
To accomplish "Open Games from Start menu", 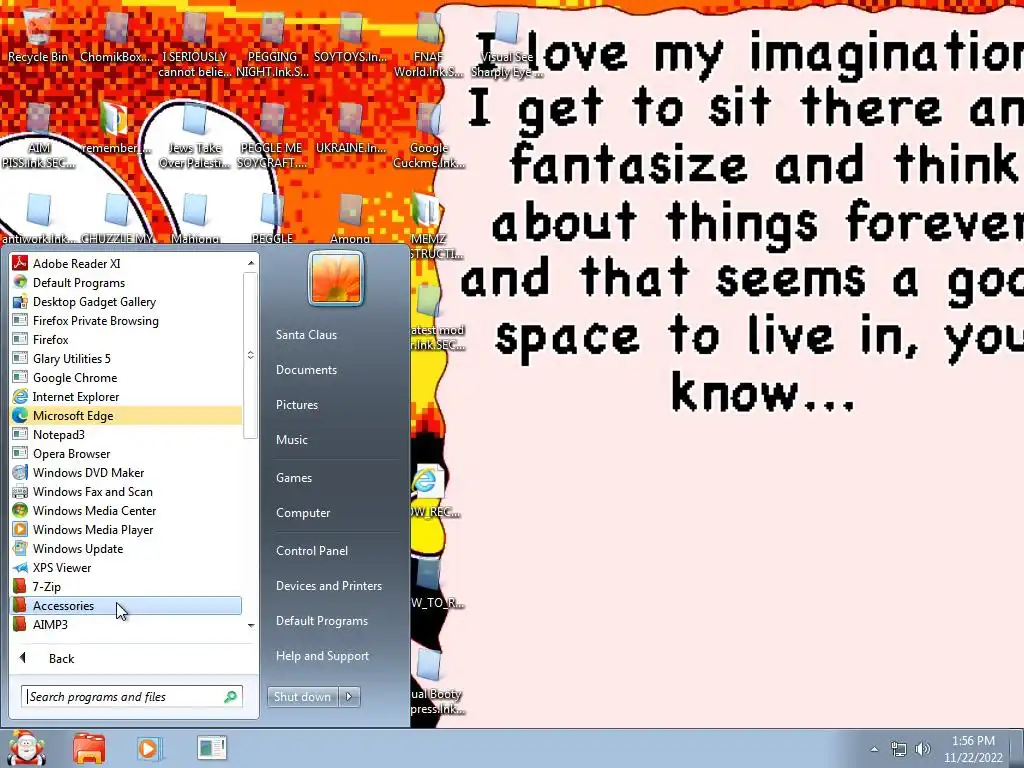I will click(x=294, y=478).
